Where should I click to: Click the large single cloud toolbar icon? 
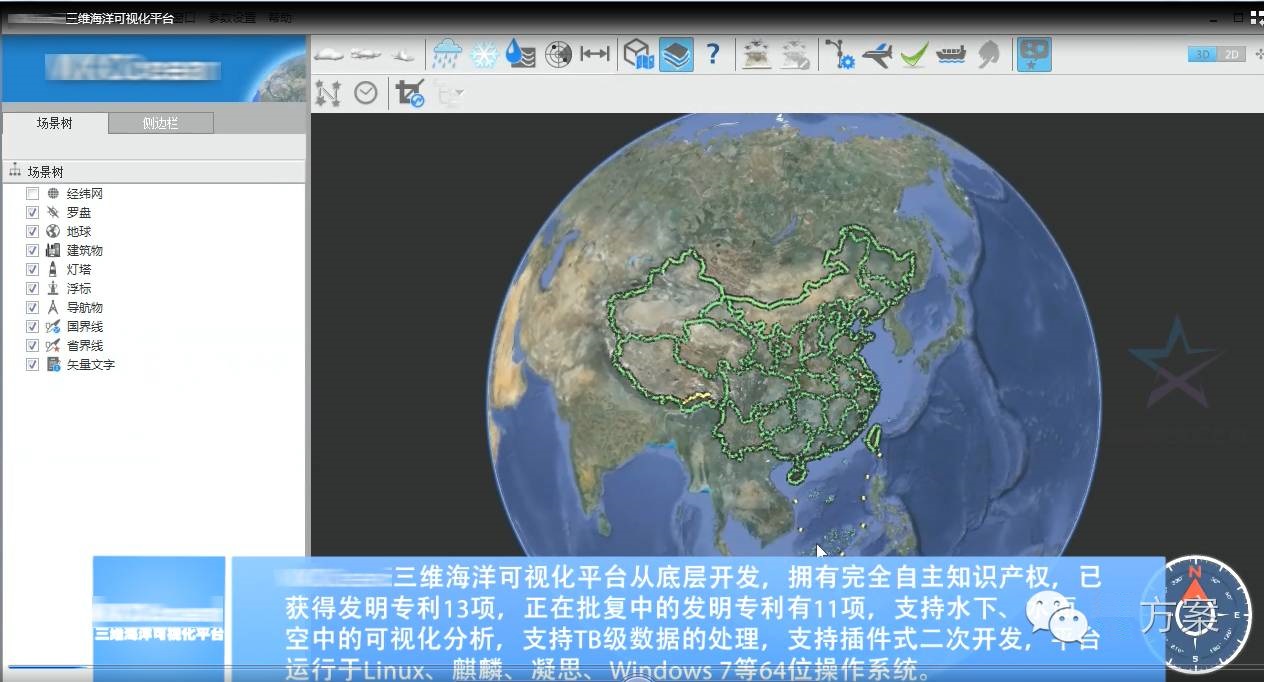[x=329, y=54]
